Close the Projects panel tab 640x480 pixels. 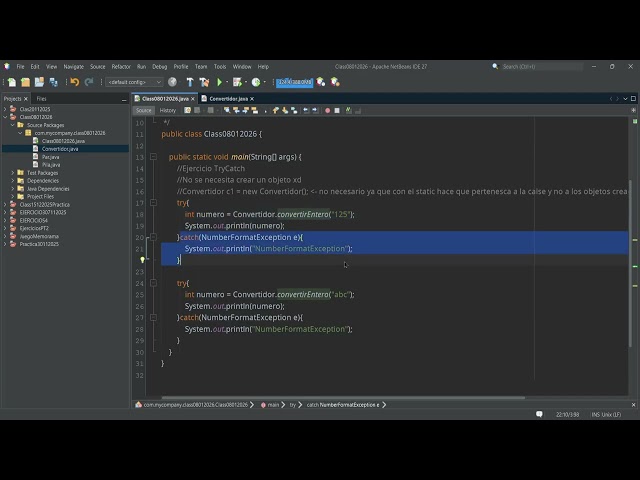click(26, 99)
